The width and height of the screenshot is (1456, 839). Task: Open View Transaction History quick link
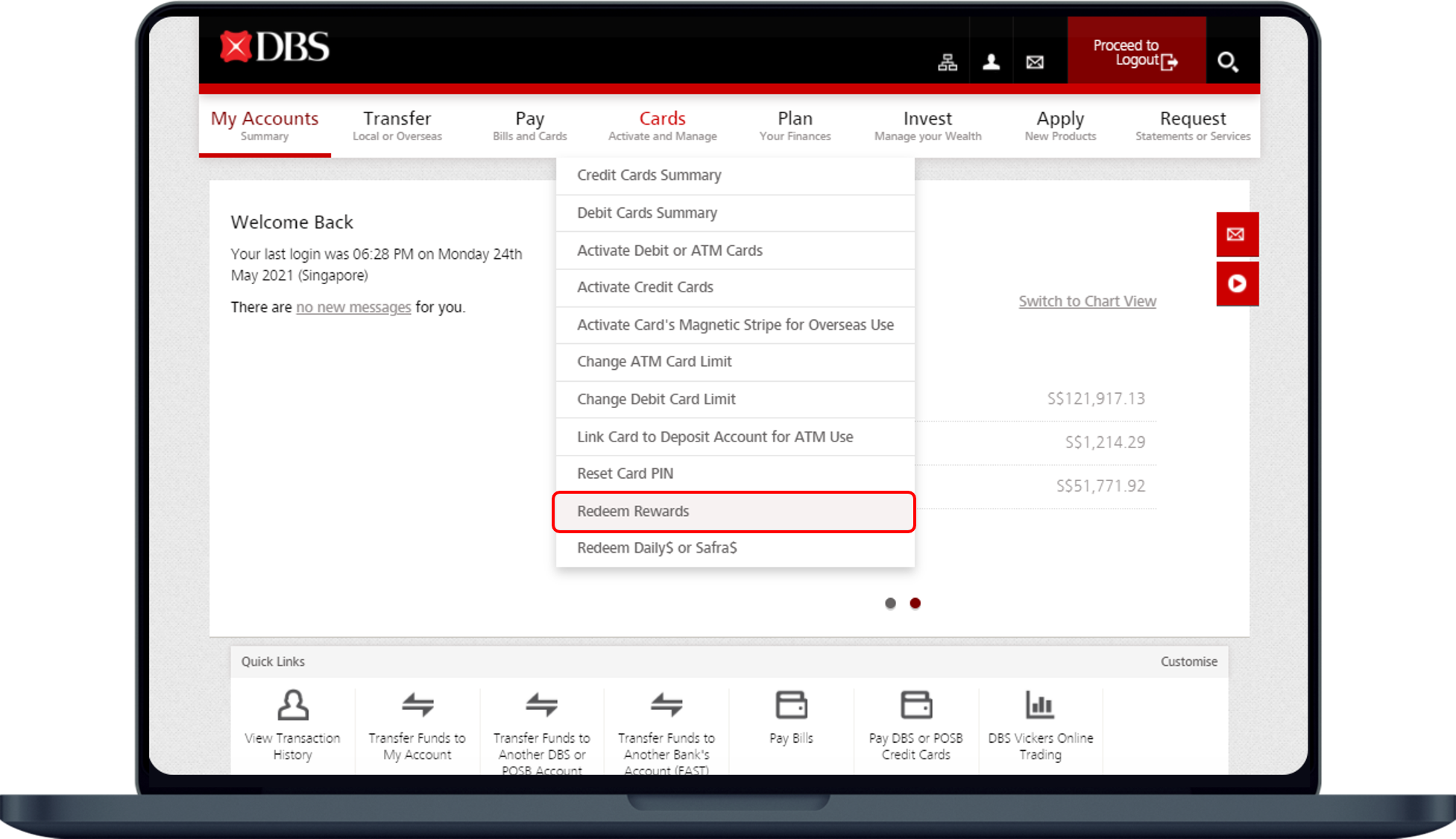pos(292,726)
